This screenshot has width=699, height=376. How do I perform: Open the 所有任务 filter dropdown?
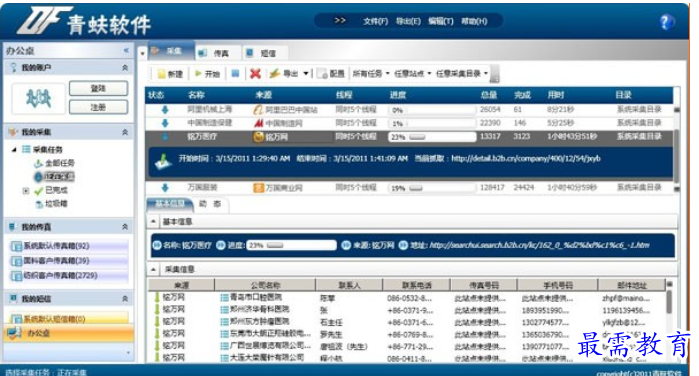click(x=371, y=74)
